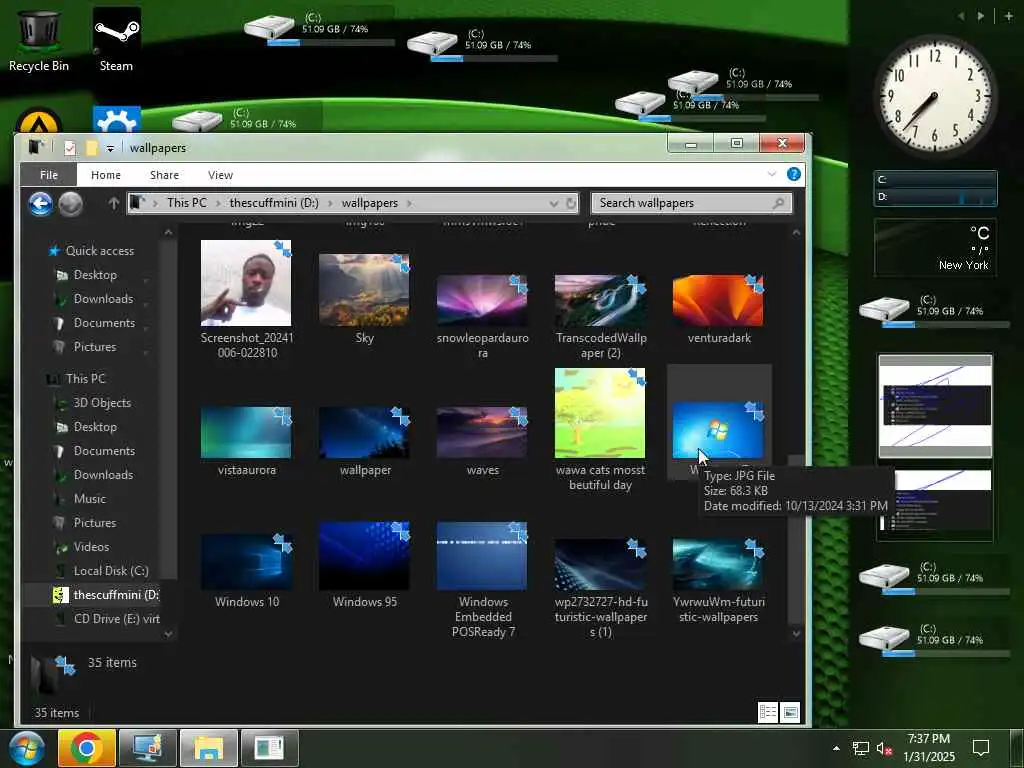Click the analog clock gadget
The image size is (1024, 768).
click(x=935, y=97)
